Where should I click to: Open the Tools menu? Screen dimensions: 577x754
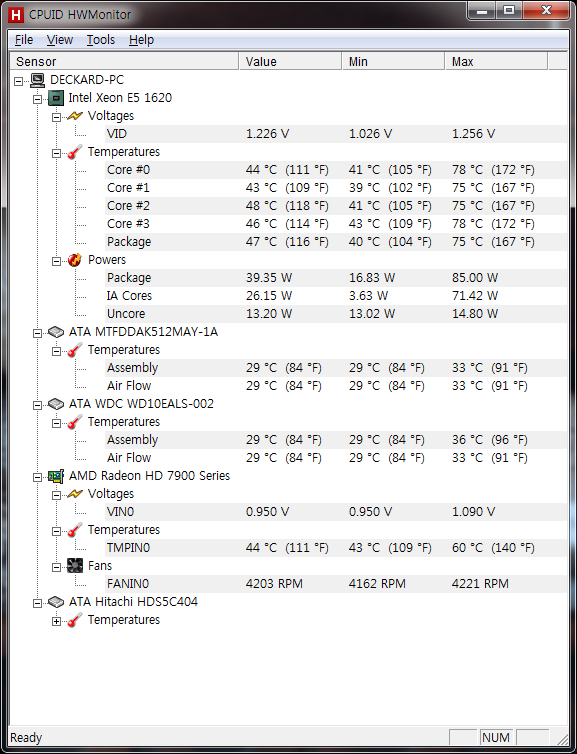click(x=100, y=40)
